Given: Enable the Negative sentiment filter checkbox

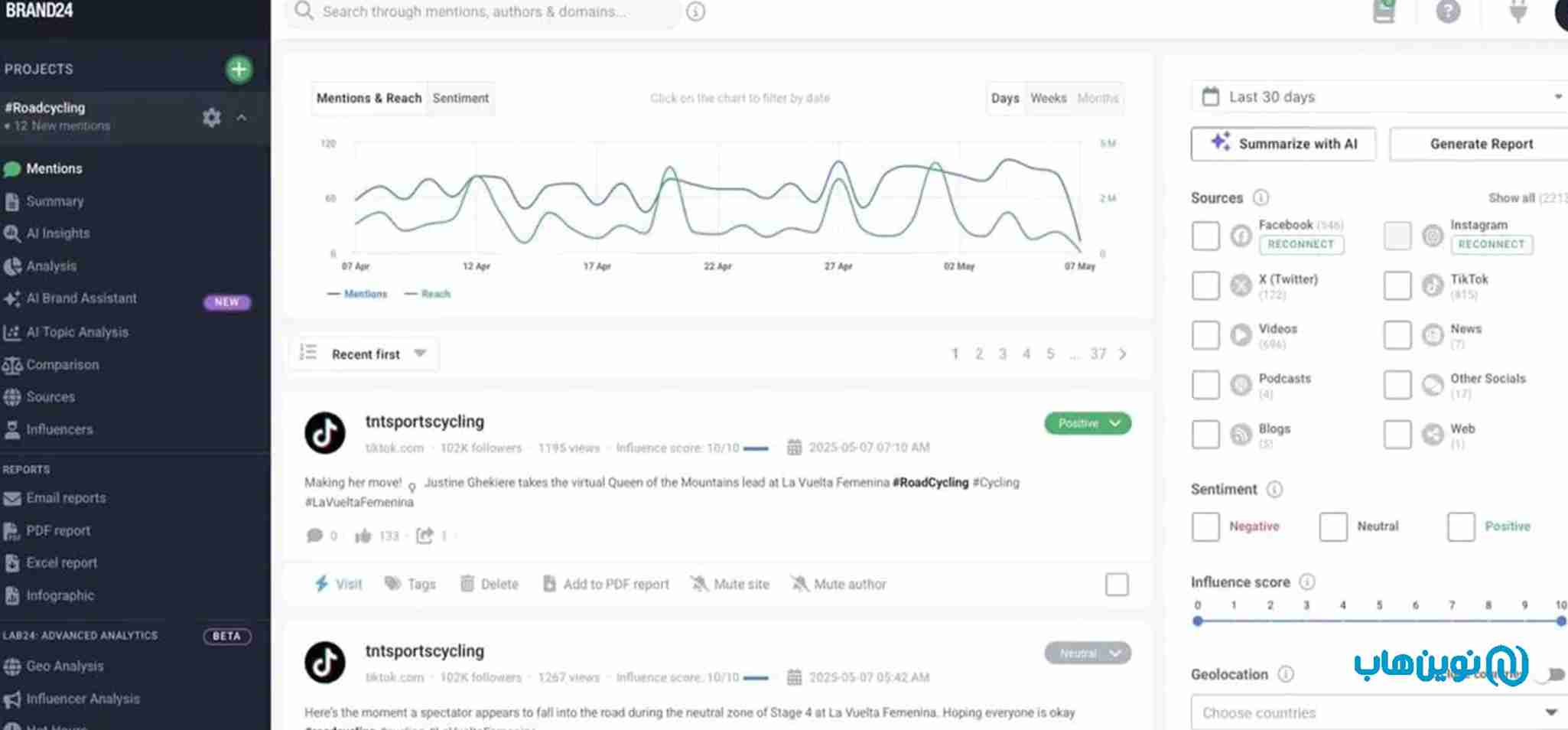Looking at the screenshot, I should click(x=1205, y=526).
